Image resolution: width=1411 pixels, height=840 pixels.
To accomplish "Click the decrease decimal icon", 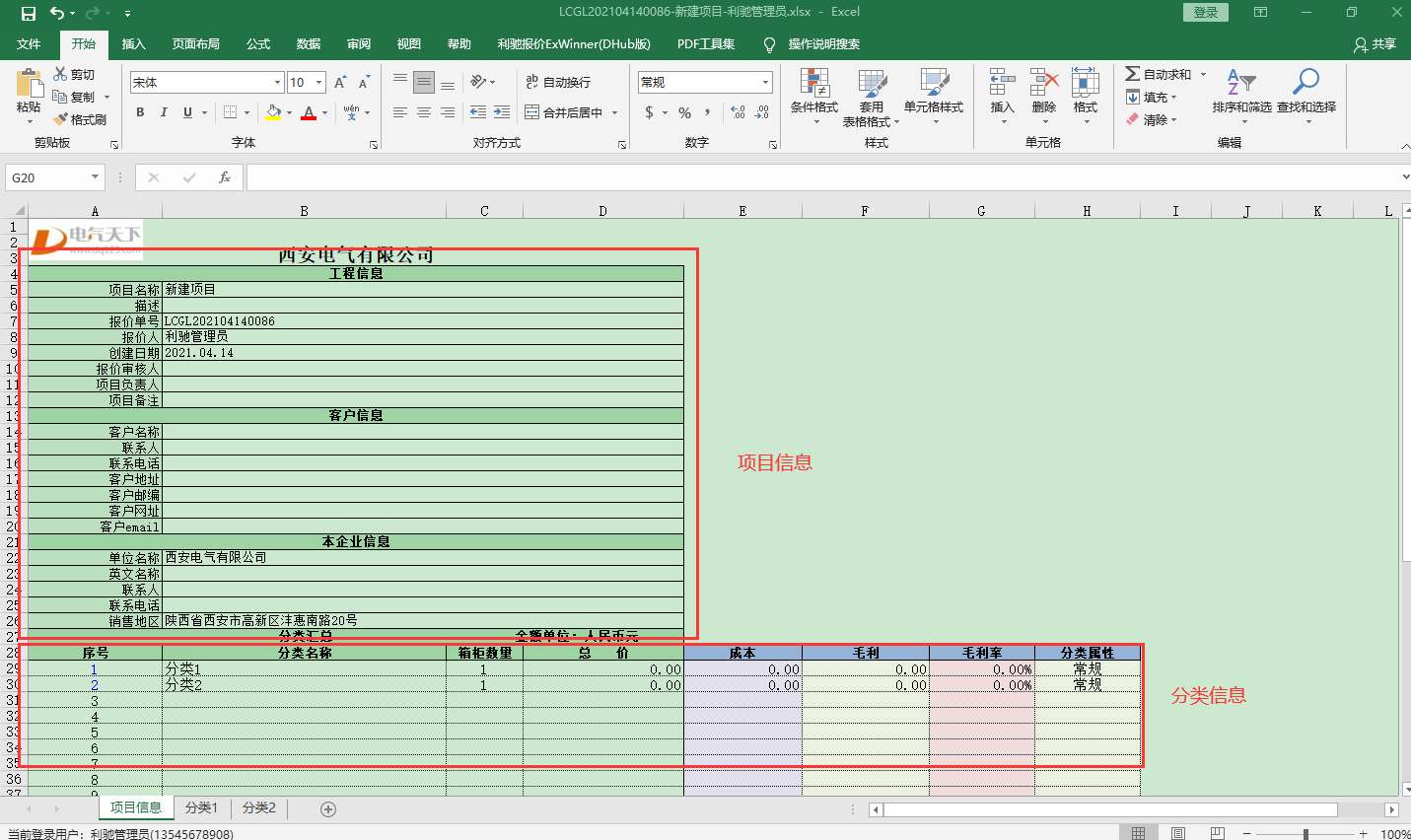I will pyautogui.click(x=762, y=112).
